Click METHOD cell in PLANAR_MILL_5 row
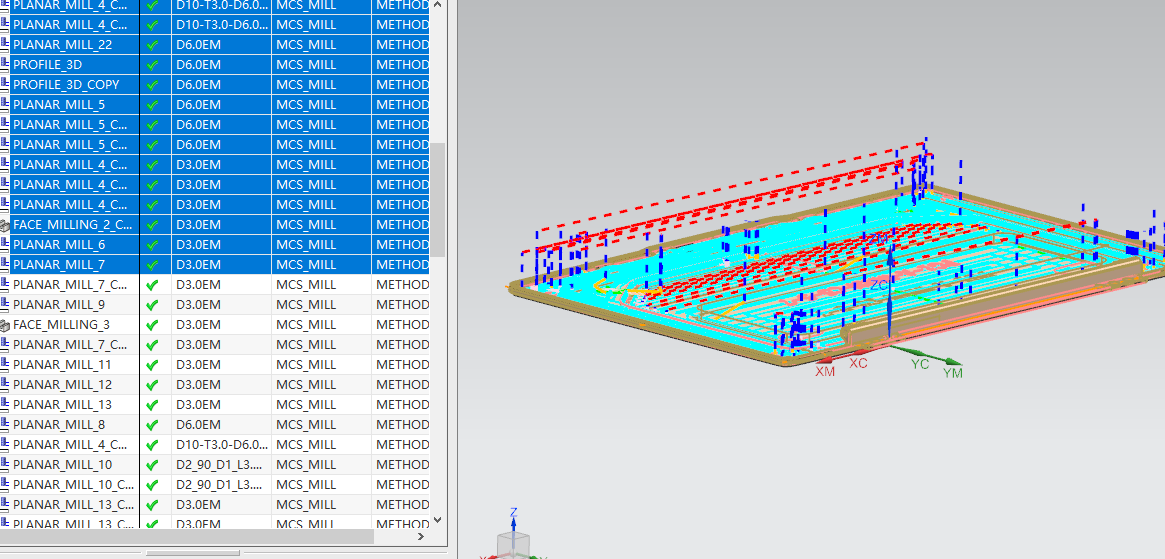 (x=400, y=105)
